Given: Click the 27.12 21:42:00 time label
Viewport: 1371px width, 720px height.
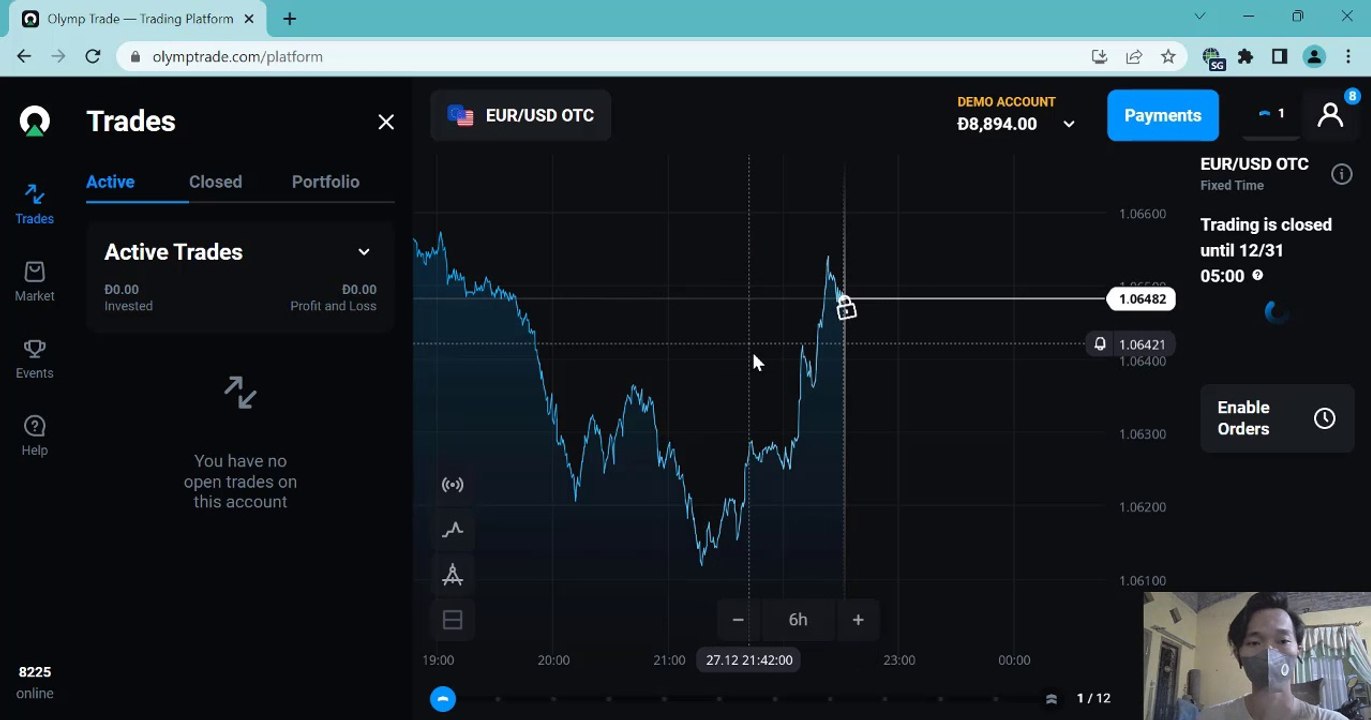Looking at the screenshot, I should (x=749, y=660).
